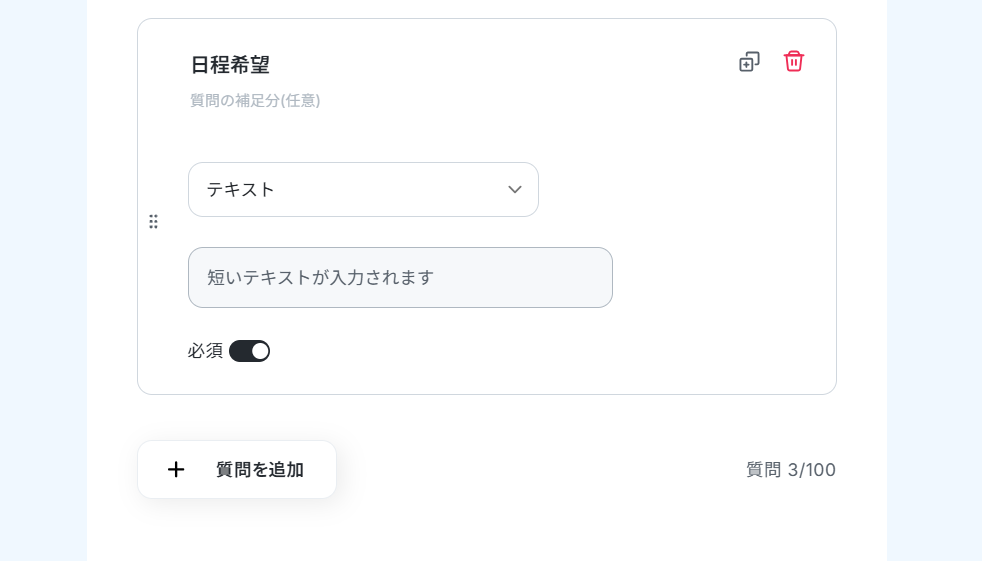This screenshot has height=561, width=982.
Task: Click the chevron arrow in the テキスト selector
Action: pos(515,189)
